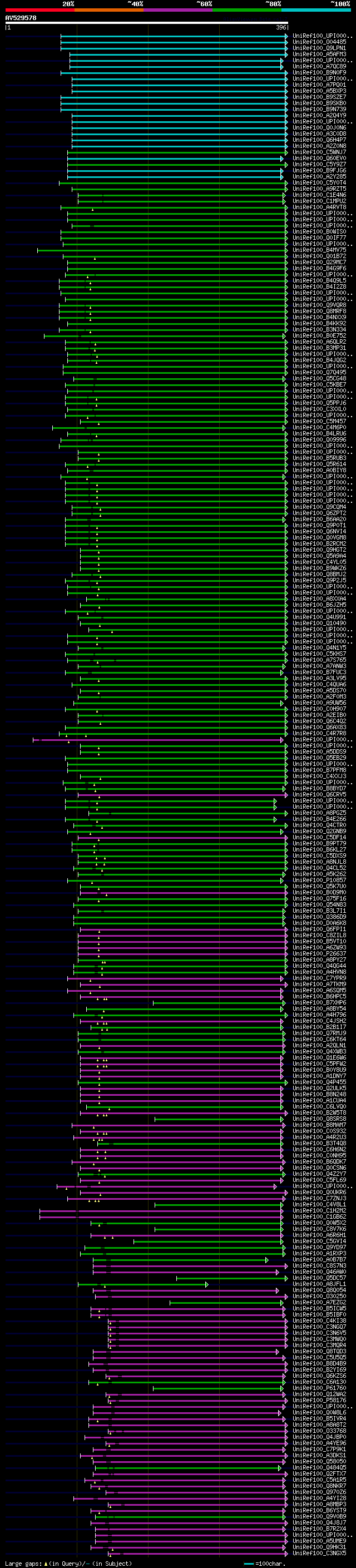Select the UniRef100_C7YPR9 label
Viewport: 356px width, 1568px height.
click(319, 978)
